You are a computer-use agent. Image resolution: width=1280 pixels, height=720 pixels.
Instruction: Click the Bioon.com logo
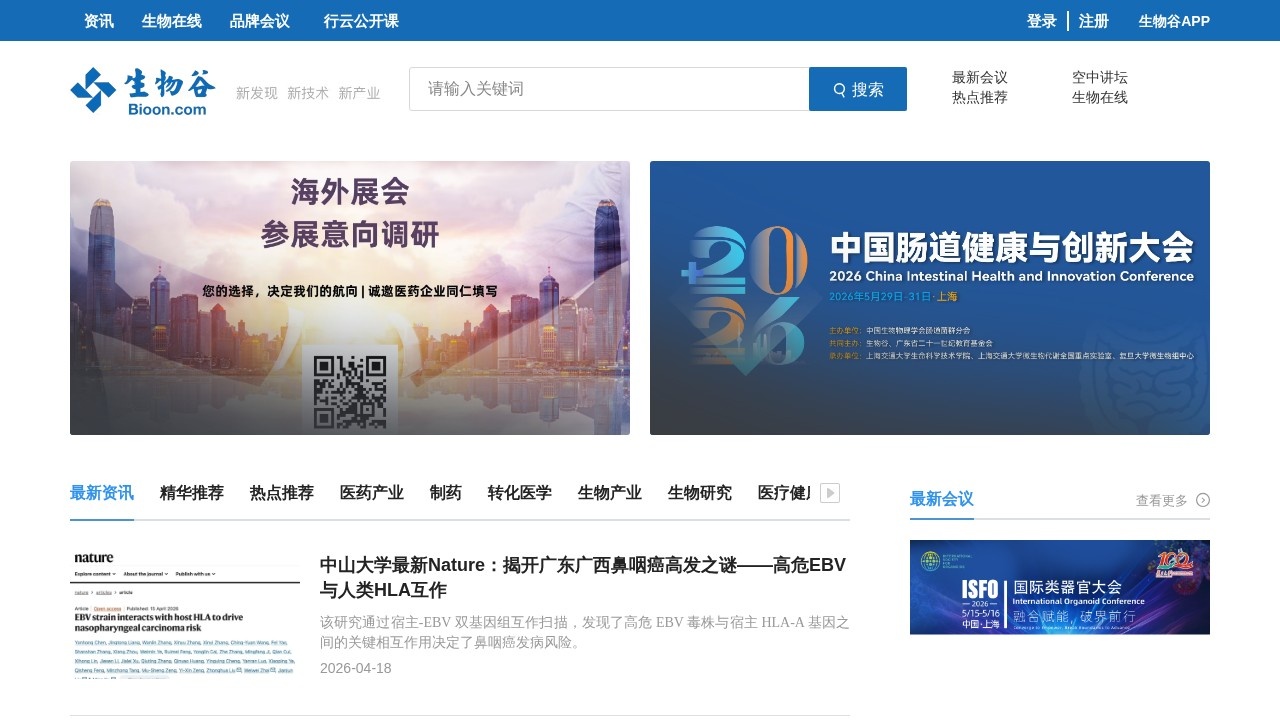pos(142,91)
